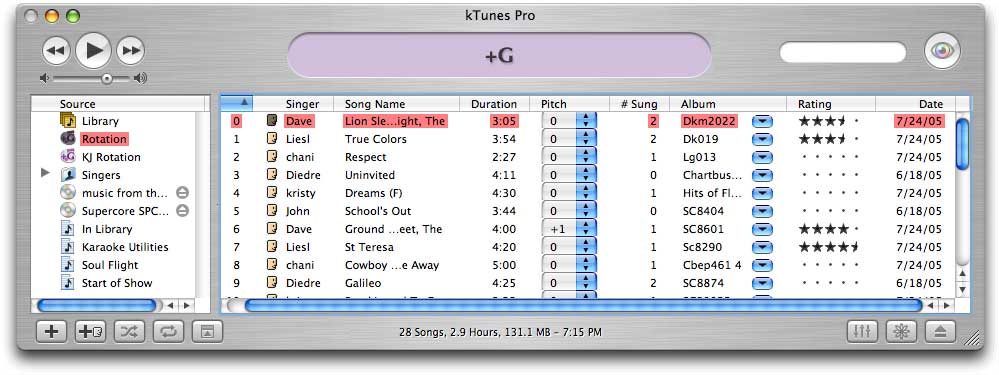
Task: Click the fast-forward playback button
Action: [x=131, y=51]
